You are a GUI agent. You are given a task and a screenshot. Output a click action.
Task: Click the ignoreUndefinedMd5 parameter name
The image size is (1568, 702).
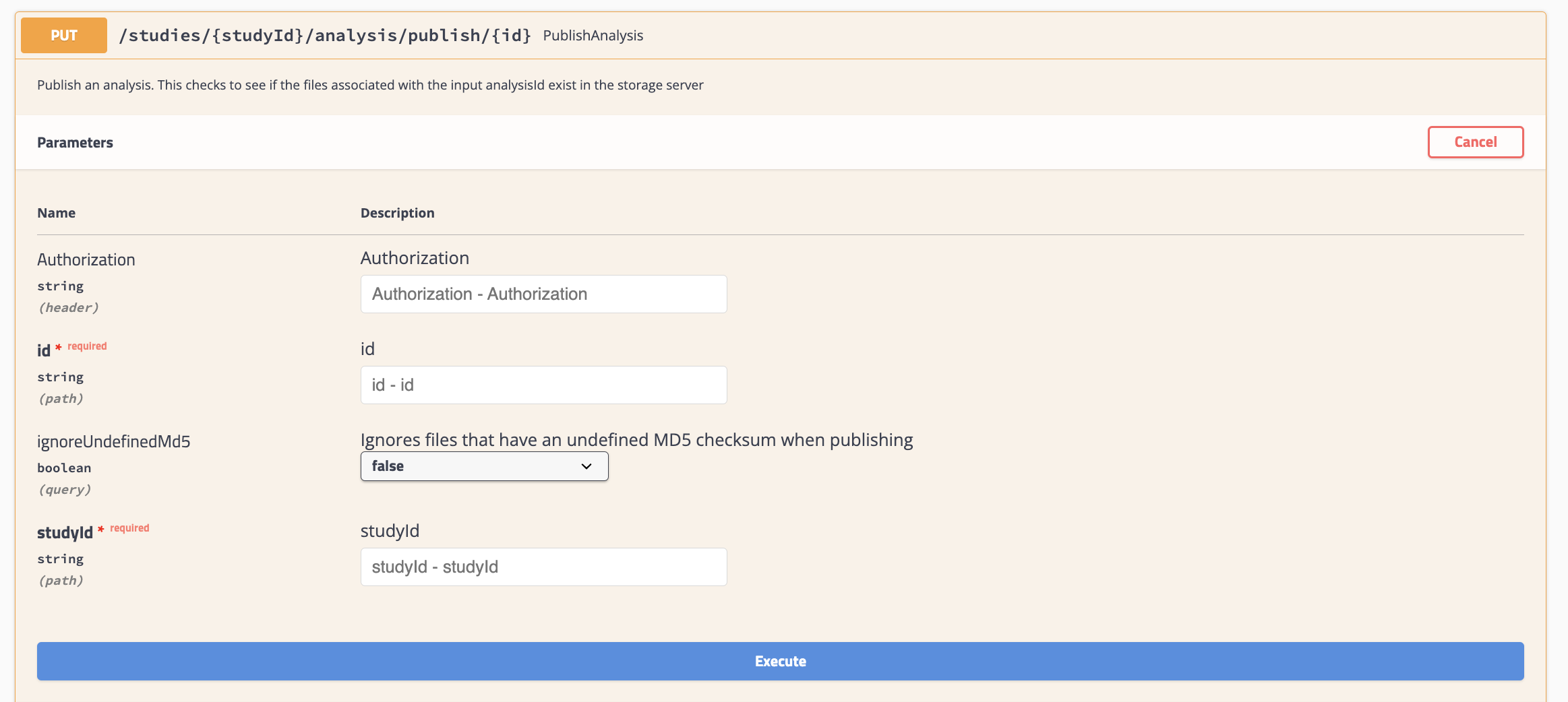[x=113, y=442]
